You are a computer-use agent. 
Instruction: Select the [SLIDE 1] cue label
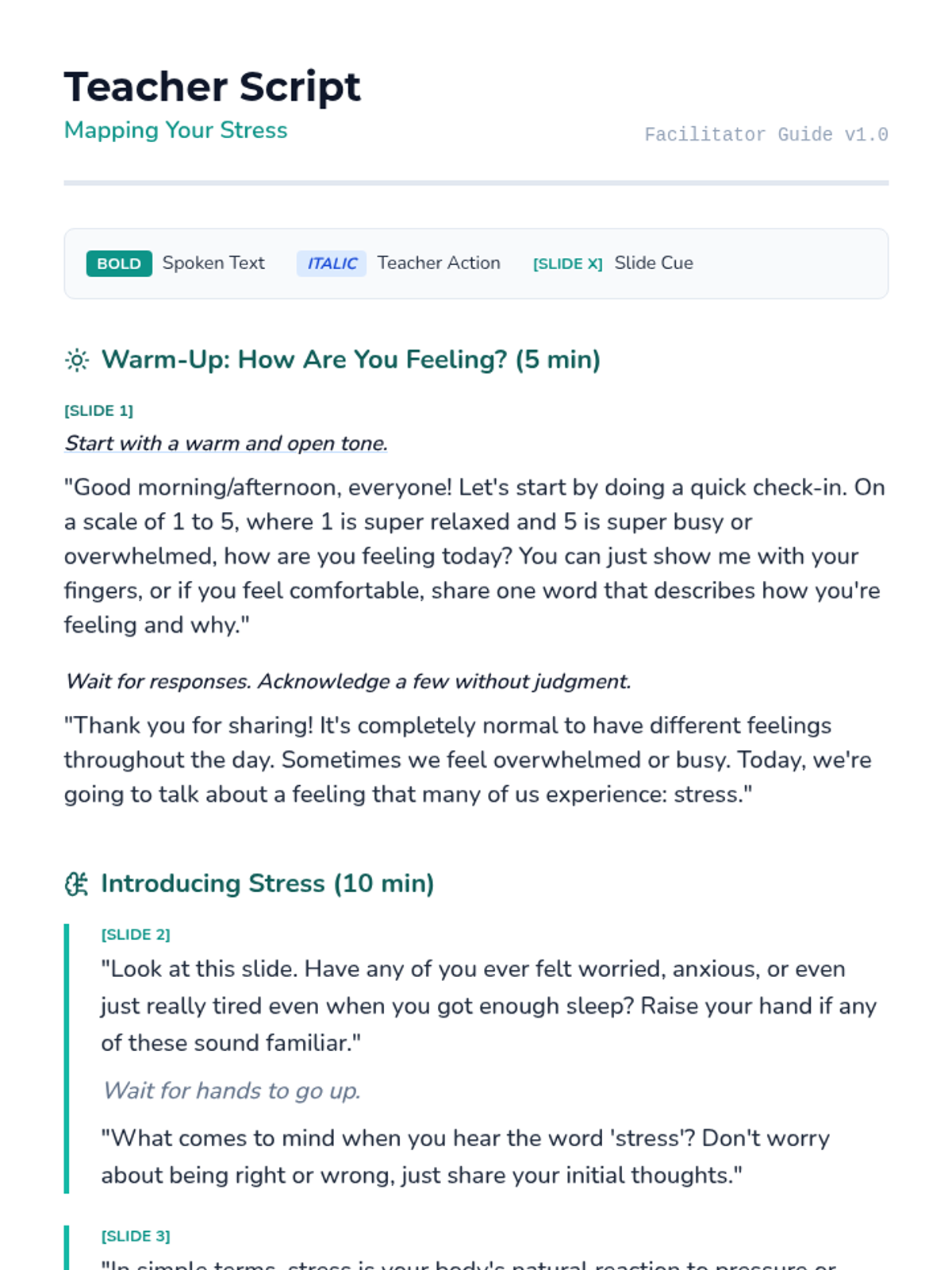click(x=98, y=410)
